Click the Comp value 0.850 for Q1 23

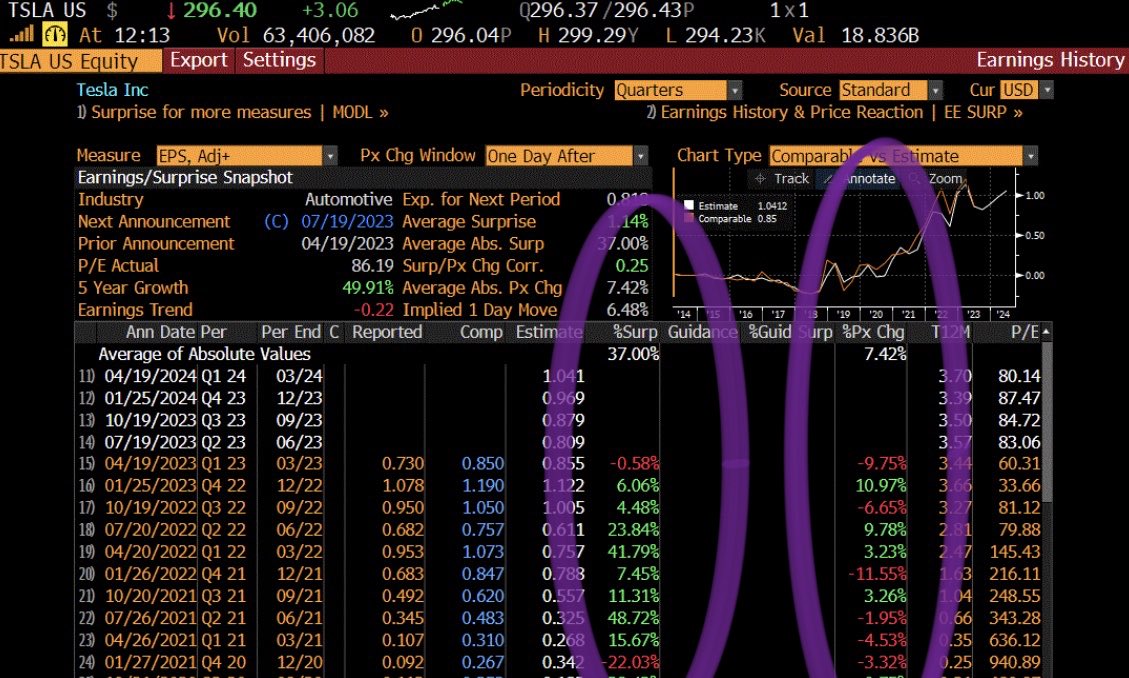pos(482,464)
